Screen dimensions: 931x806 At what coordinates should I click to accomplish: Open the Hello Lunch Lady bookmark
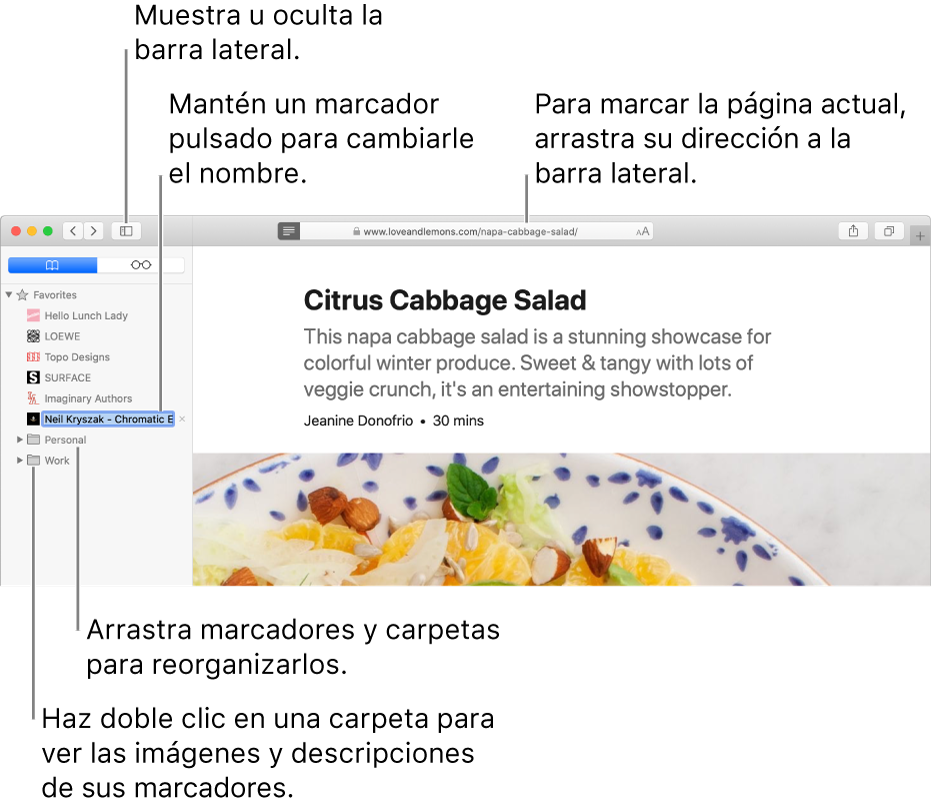[86, 315]
